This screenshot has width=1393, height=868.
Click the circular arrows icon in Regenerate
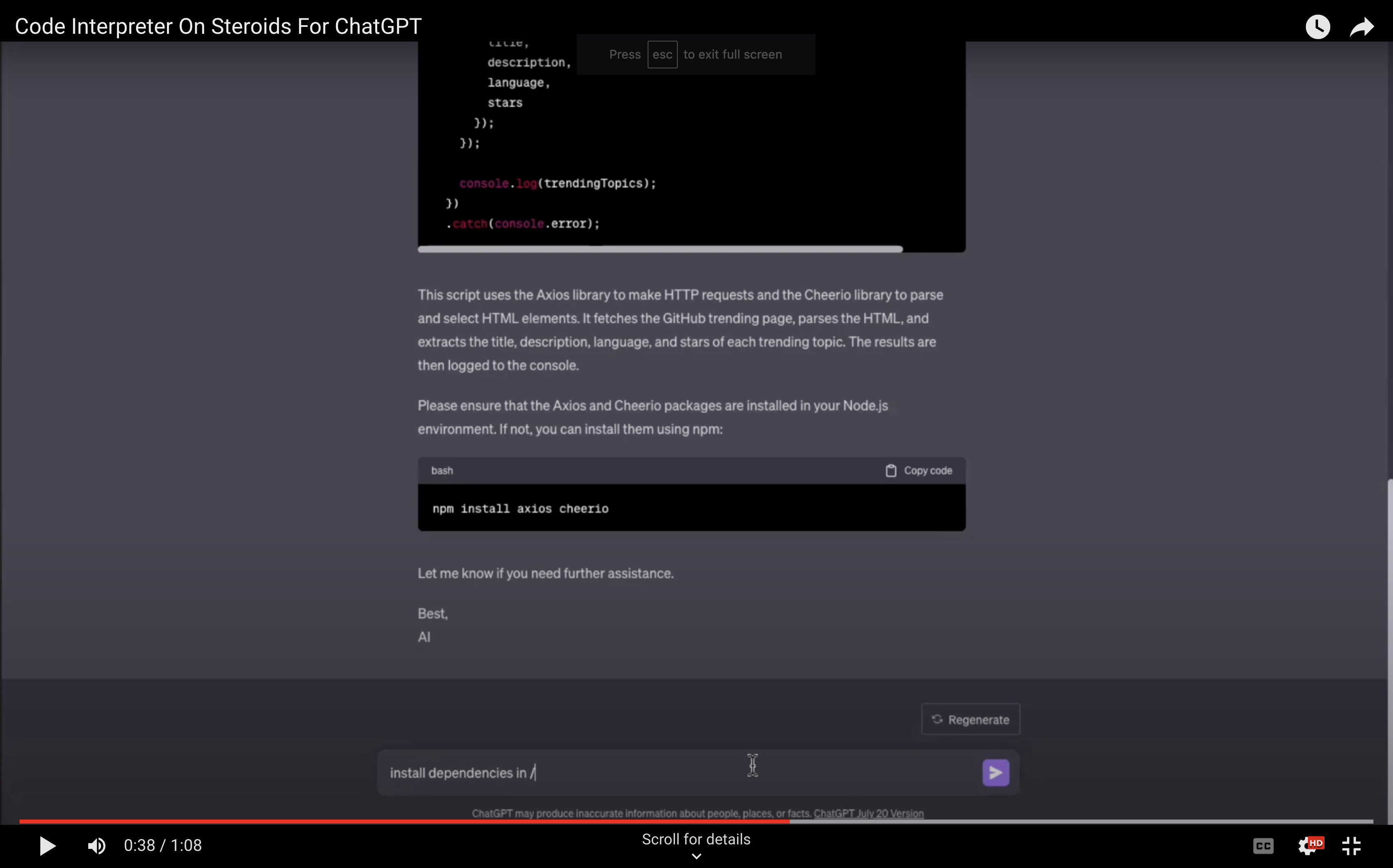coord(937,719)
